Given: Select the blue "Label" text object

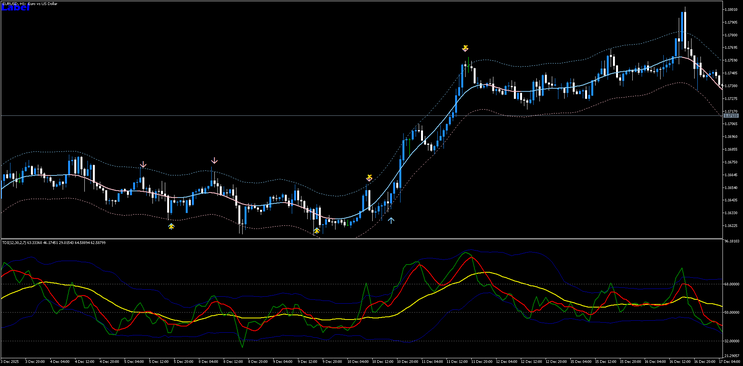Looking at the screenshot, I should (x=15, y=8).
